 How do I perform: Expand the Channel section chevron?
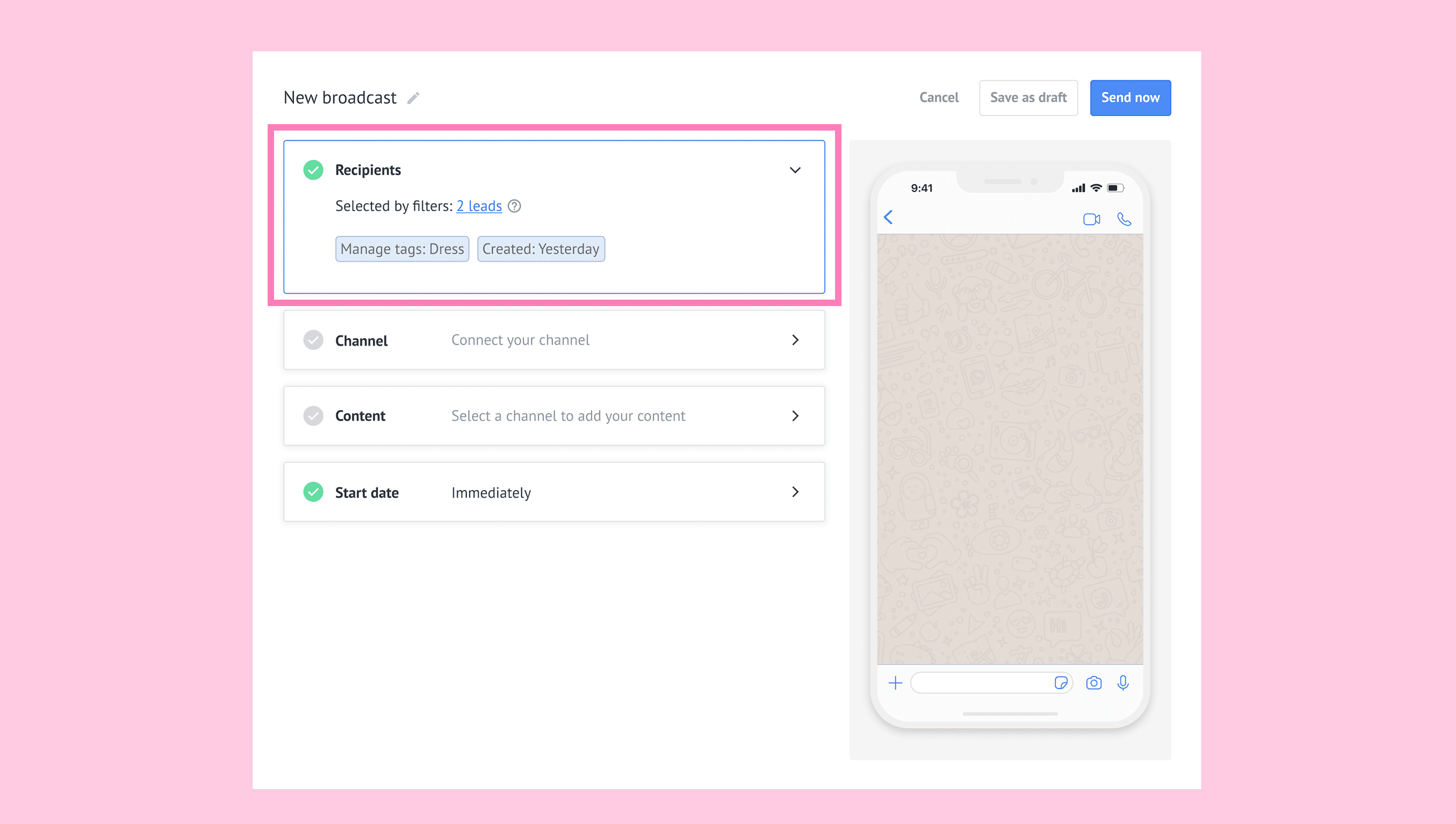tap(795, 340)
